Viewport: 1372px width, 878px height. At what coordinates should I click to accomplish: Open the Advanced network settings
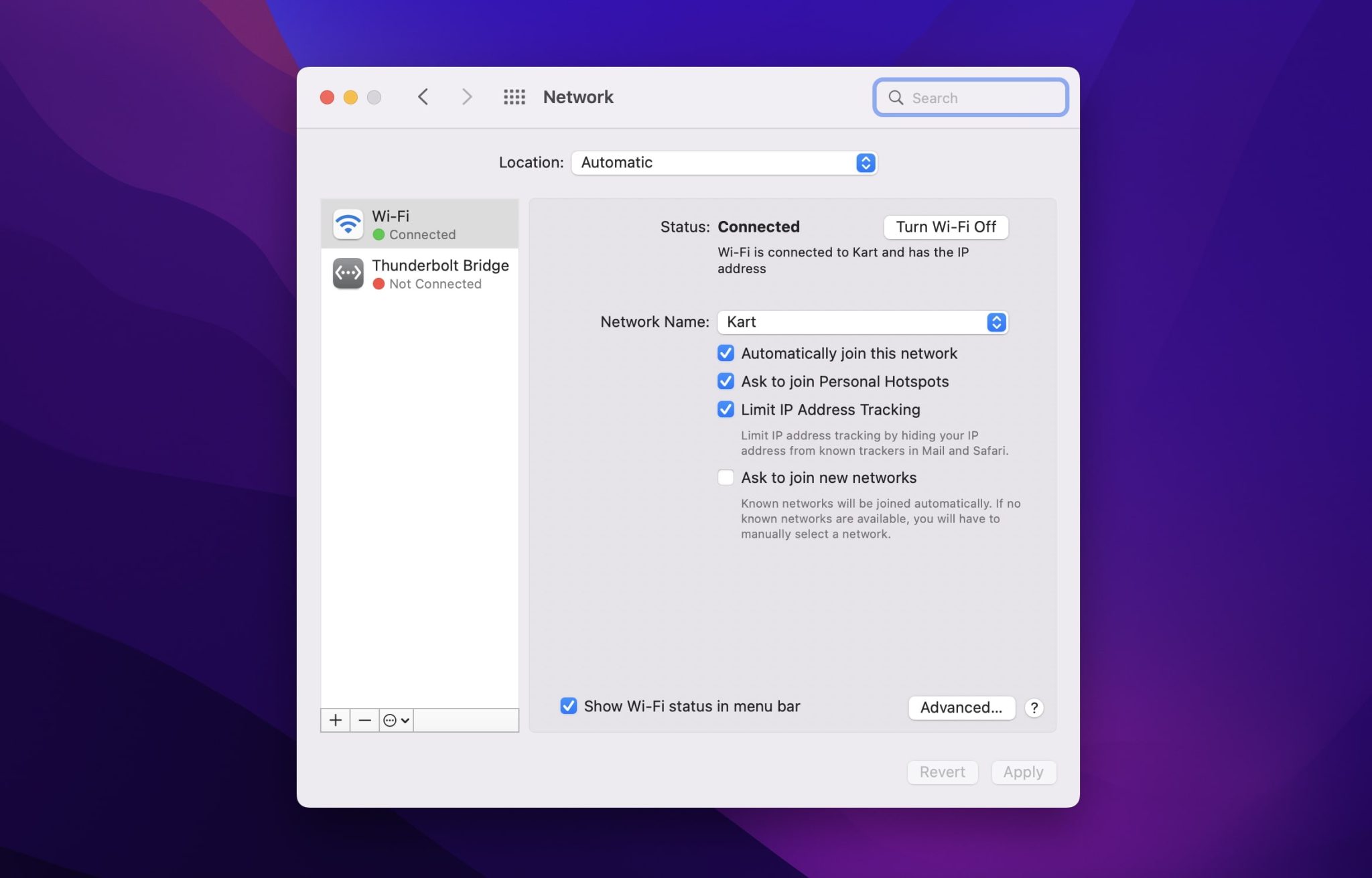click(960, 707)
